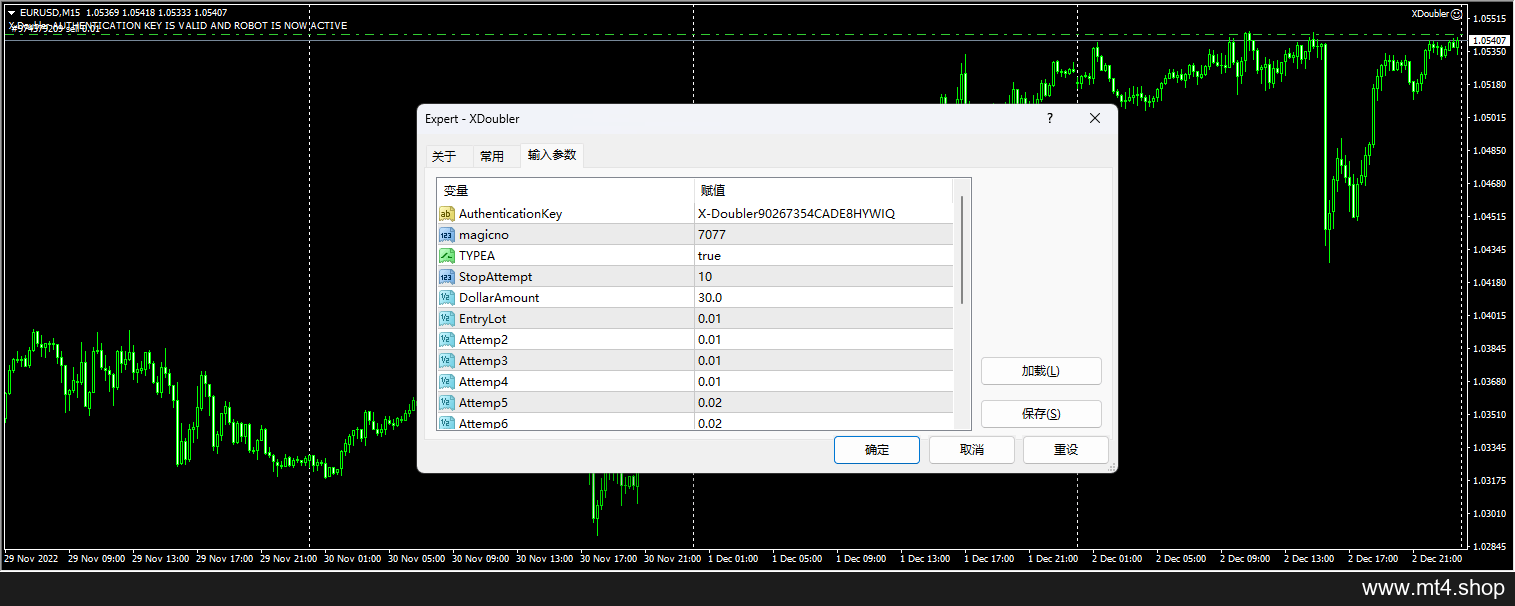Click the magicno variable name
Screen dimensions: 1515x606
pyautogui.click(x=484, y=235)
